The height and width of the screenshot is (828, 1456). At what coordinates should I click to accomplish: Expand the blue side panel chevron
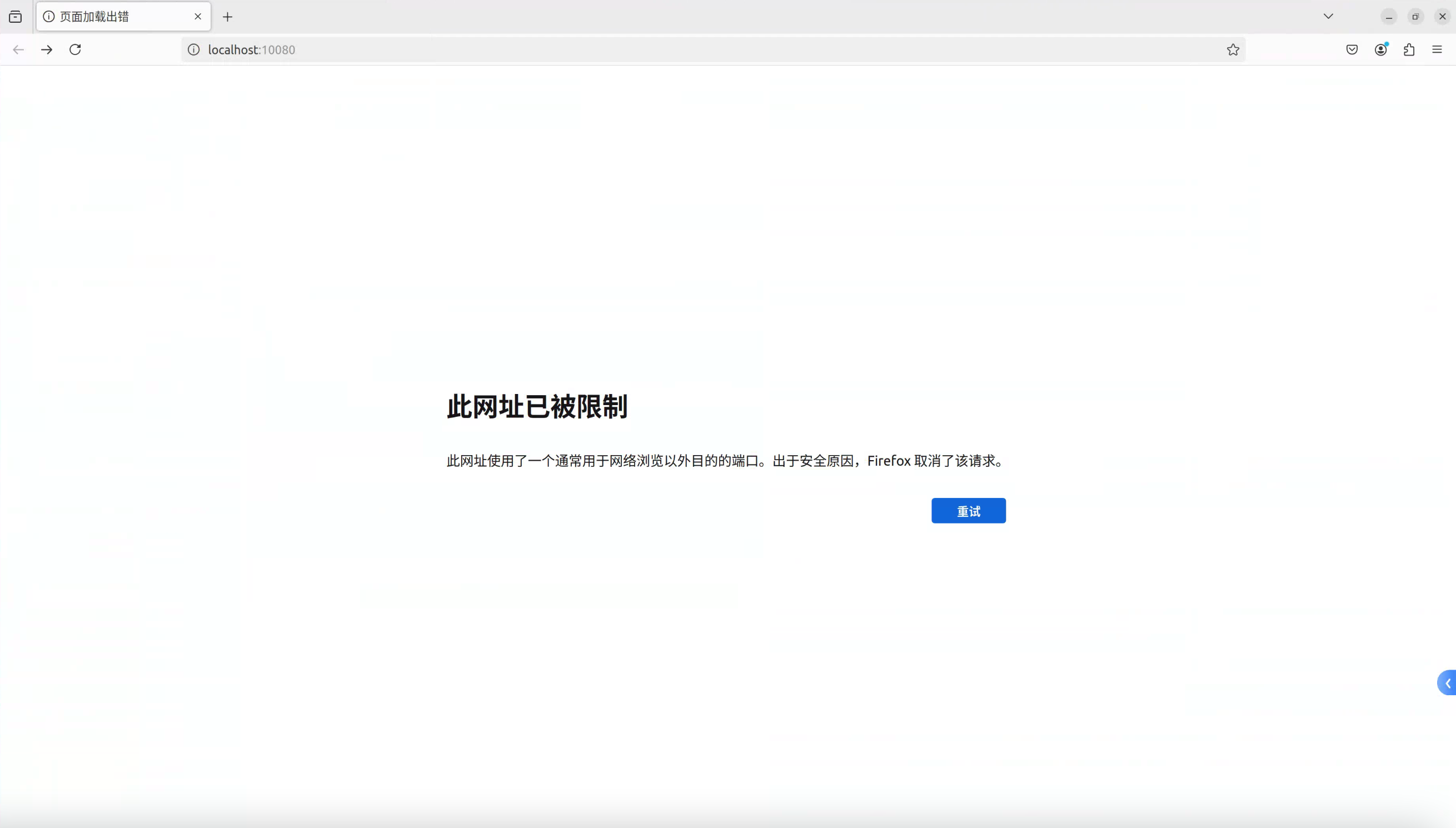pos(1448,683)
